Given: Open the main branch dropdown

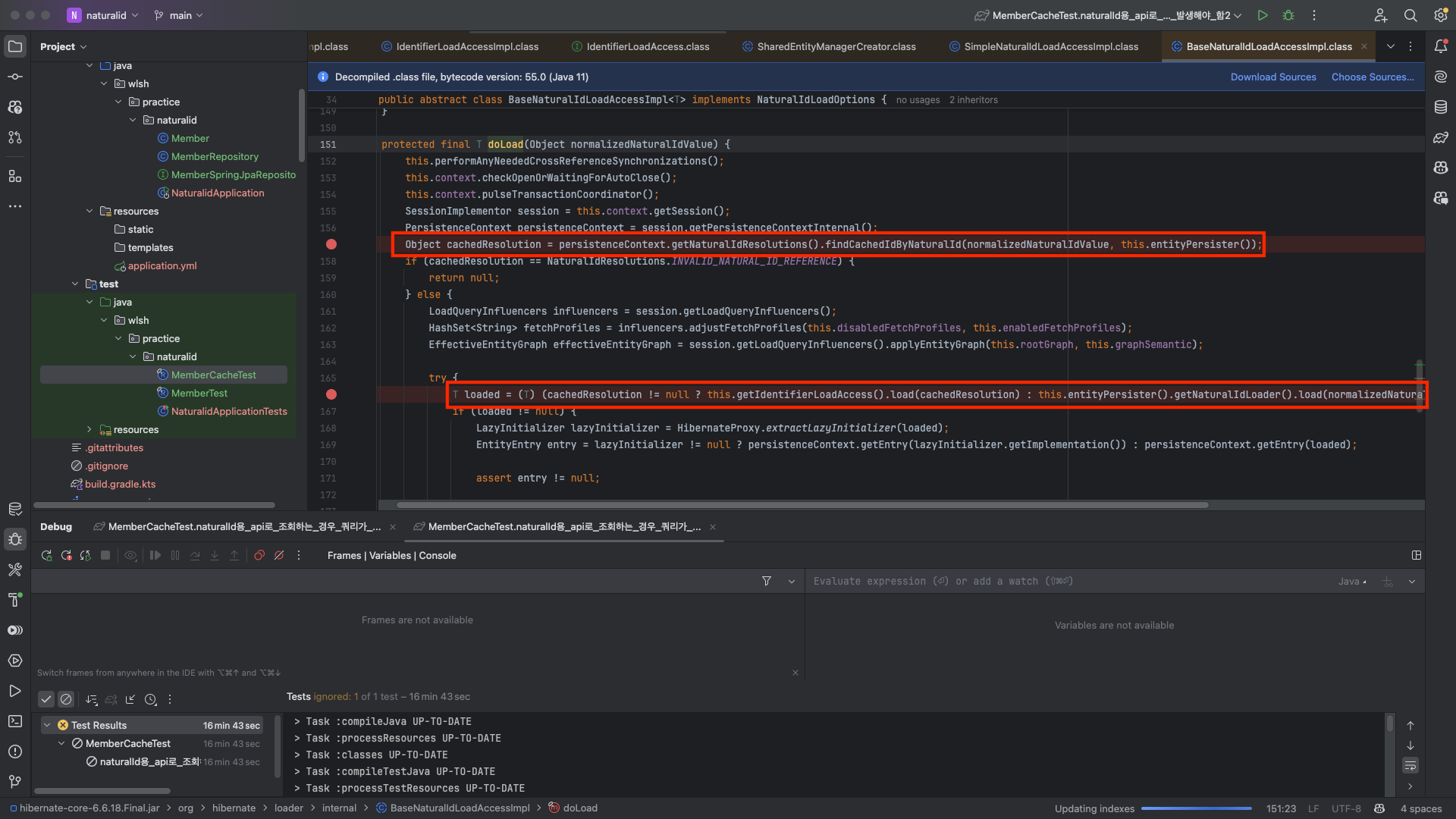Looking at the screenshot, I should tap(178, 15).
